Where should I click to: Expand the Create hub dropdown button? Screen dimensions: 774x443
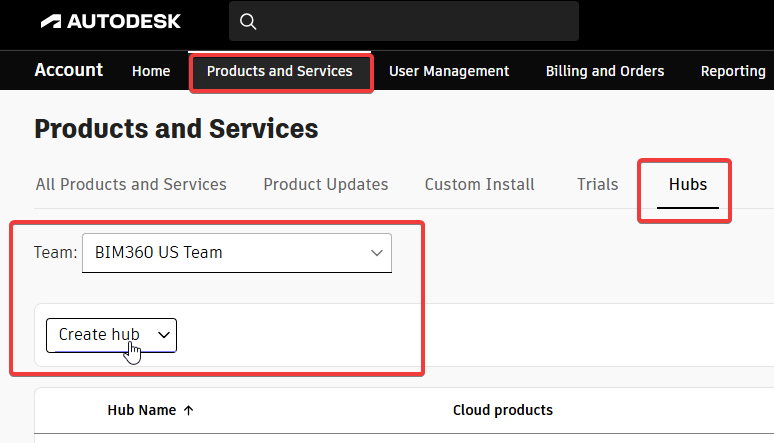112,335
